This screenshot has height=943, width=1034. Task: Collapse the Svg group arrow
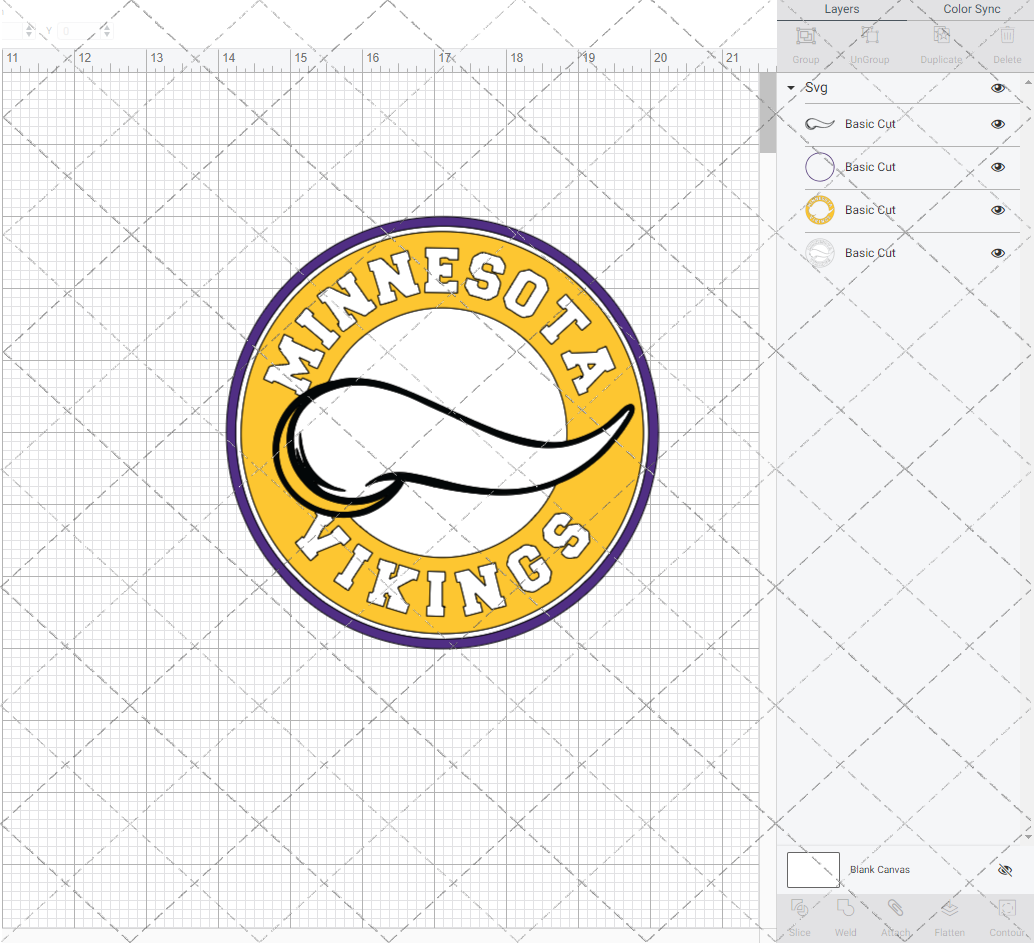point(791,88)
